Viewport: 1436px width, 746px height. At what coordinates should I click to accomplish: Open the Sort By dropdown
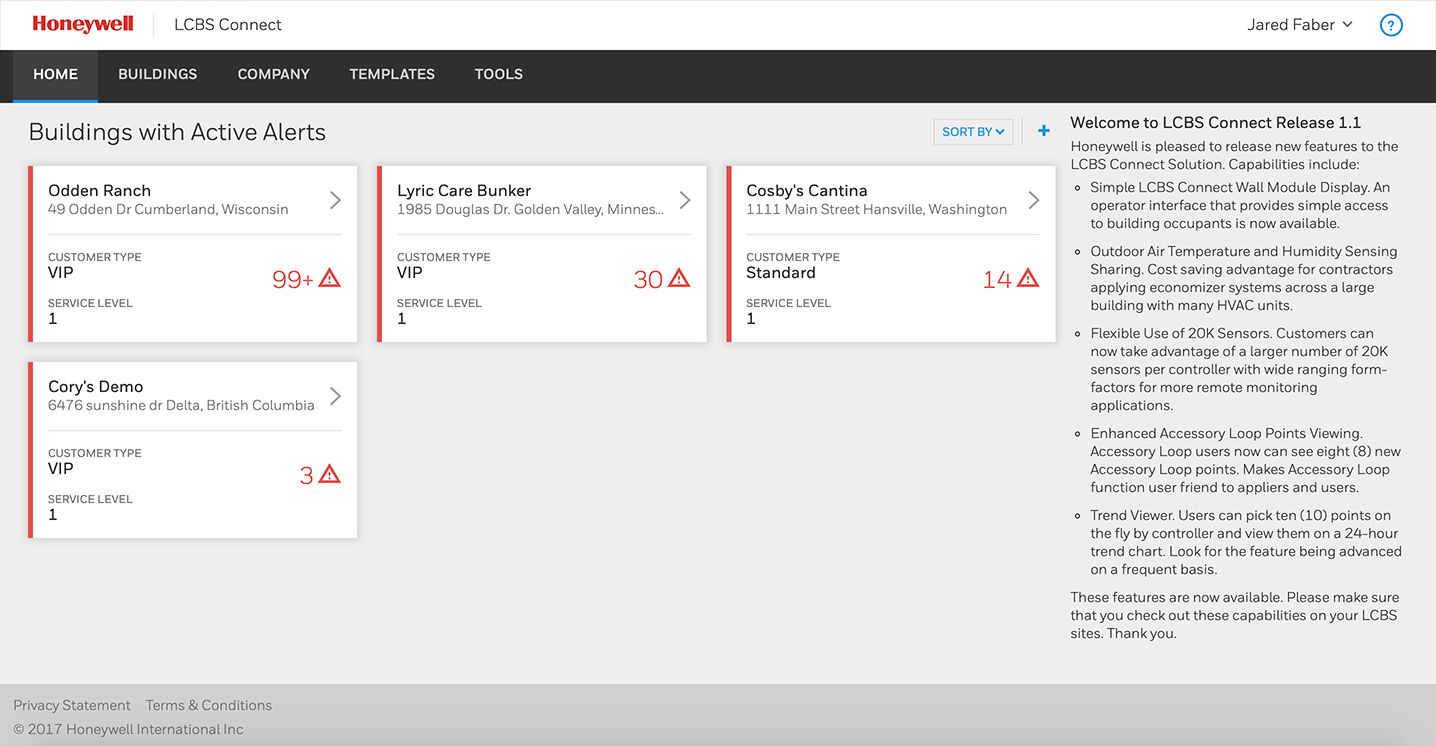pyautogui.click(x=973, y=132)
